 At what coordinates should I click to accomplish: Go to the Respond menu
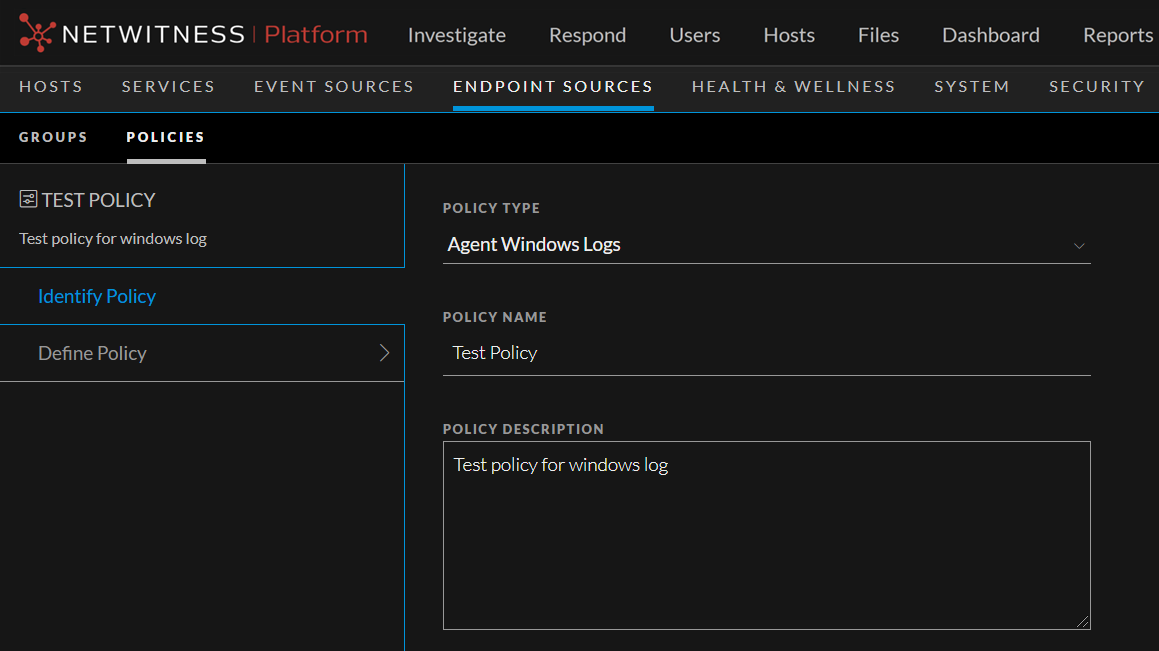coord(587,35)
